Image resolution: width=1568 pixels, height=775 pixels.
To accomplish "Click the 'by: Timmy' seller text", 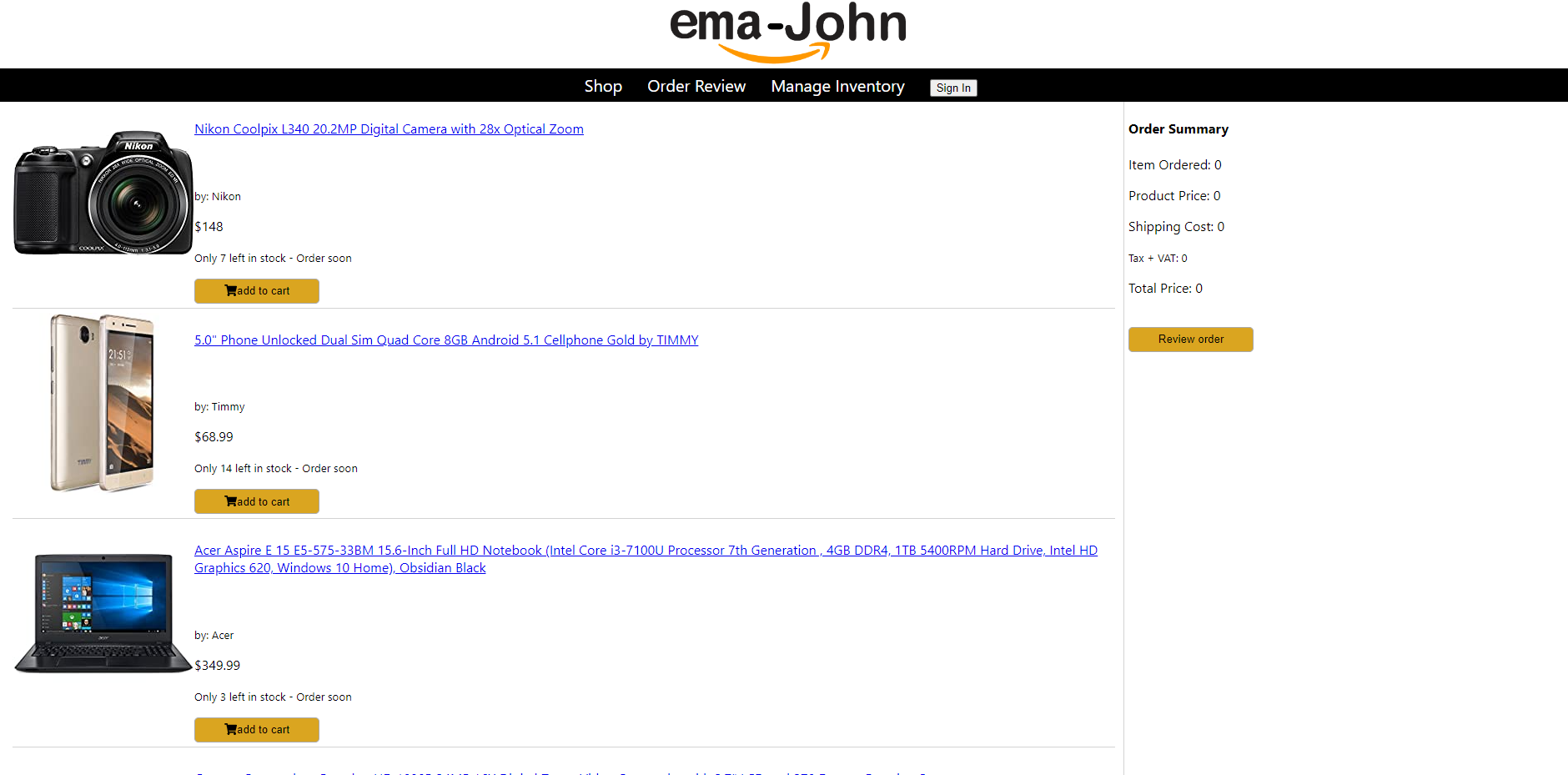I will point(219,407).
